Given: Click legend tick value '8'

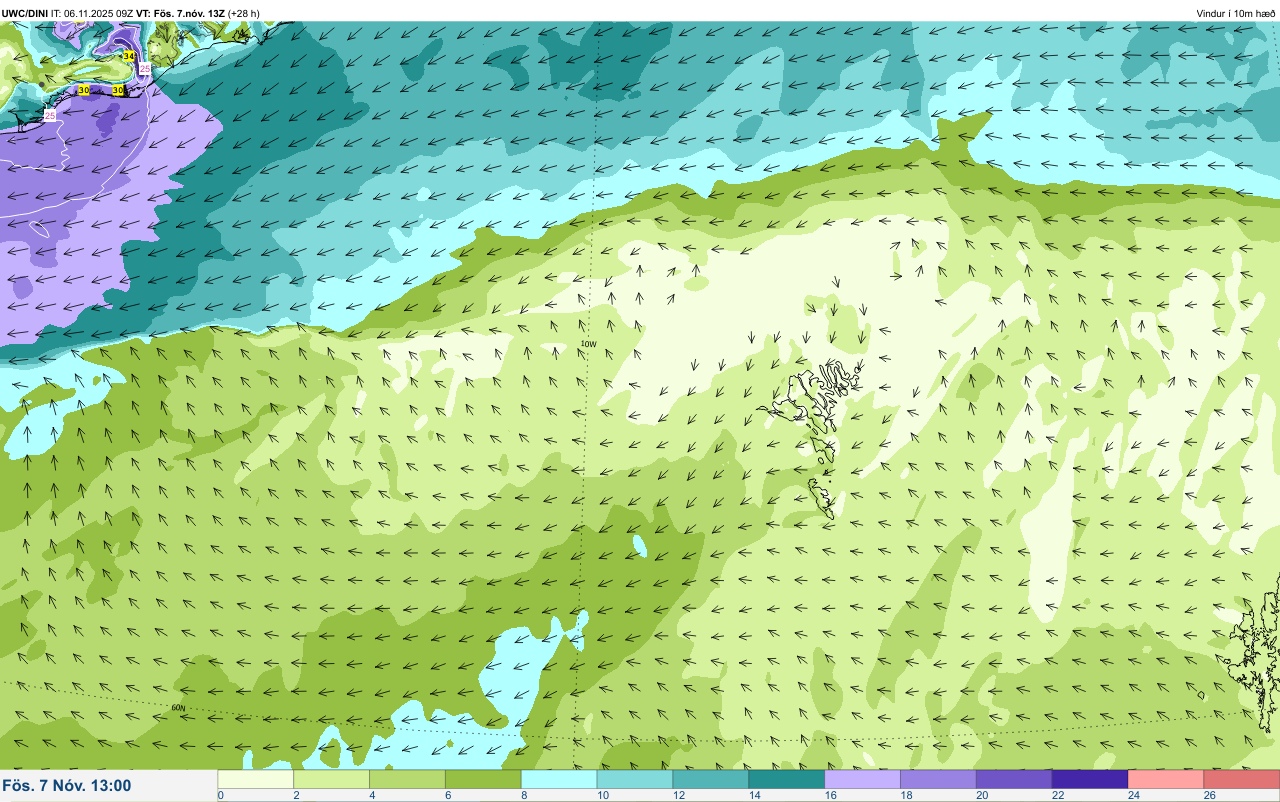Looking at the screenshot, I should click(x=525, y=795).
